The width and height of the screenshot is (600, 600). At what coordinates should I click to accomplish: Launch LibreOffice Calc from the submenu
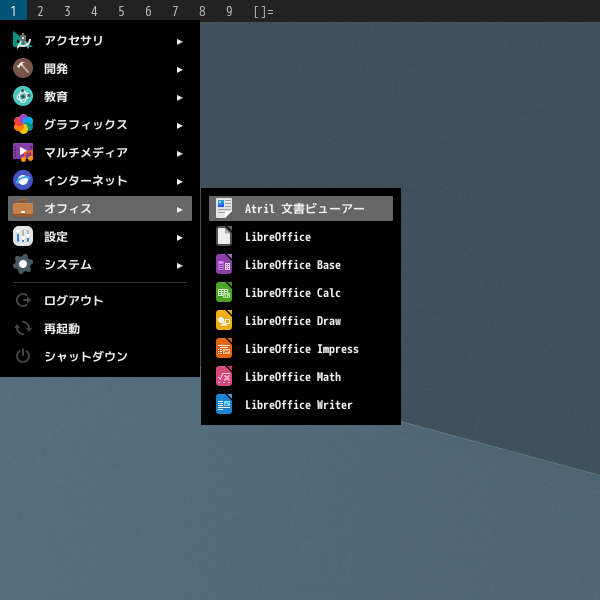[301, 292]
